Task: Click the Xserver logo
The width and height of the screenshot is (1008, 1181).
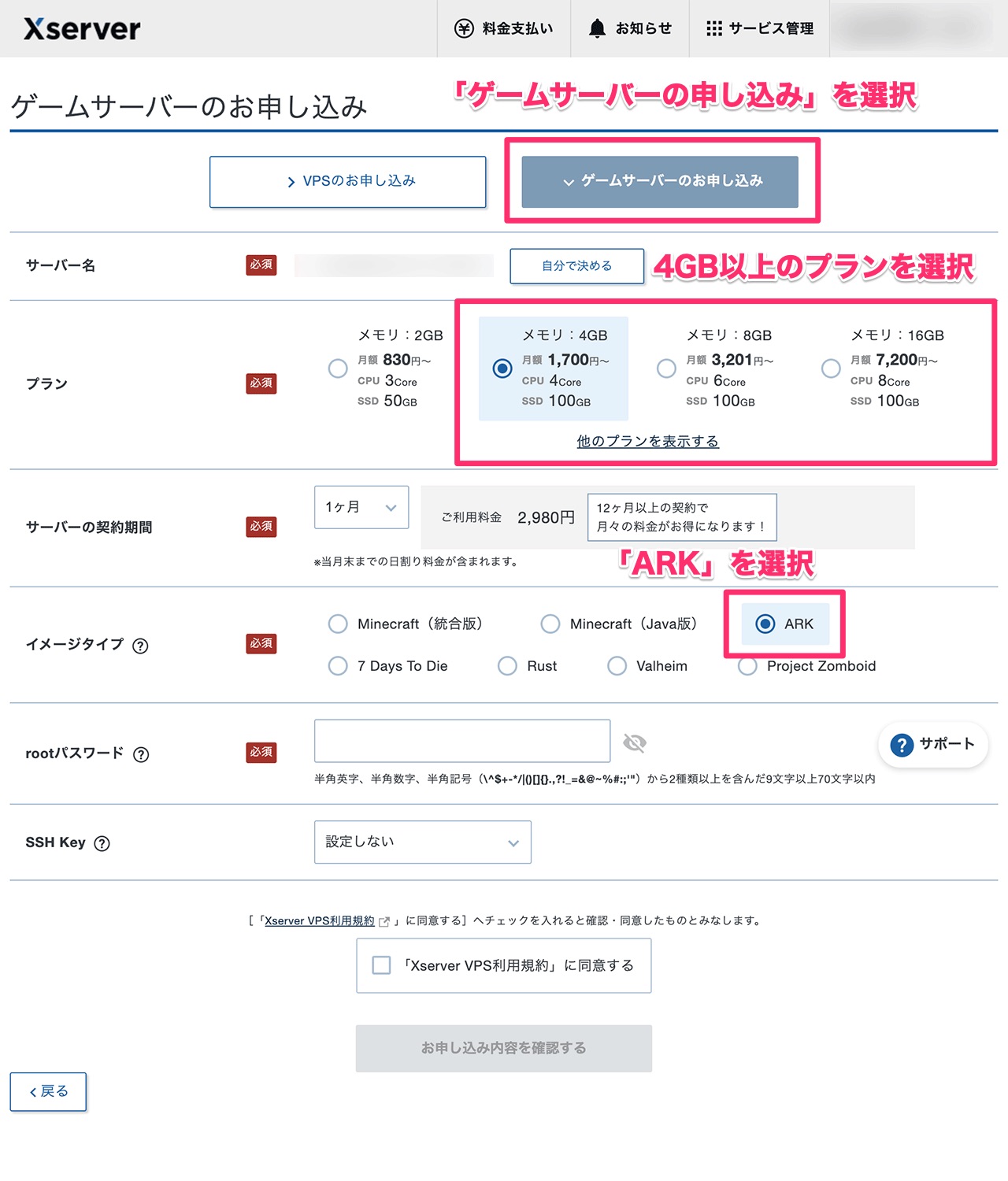Action: tap(82, 29)
